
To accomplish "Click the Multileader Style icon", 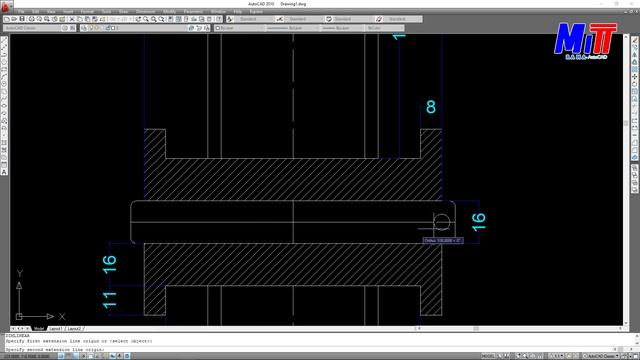I will [x=379, y=19].
